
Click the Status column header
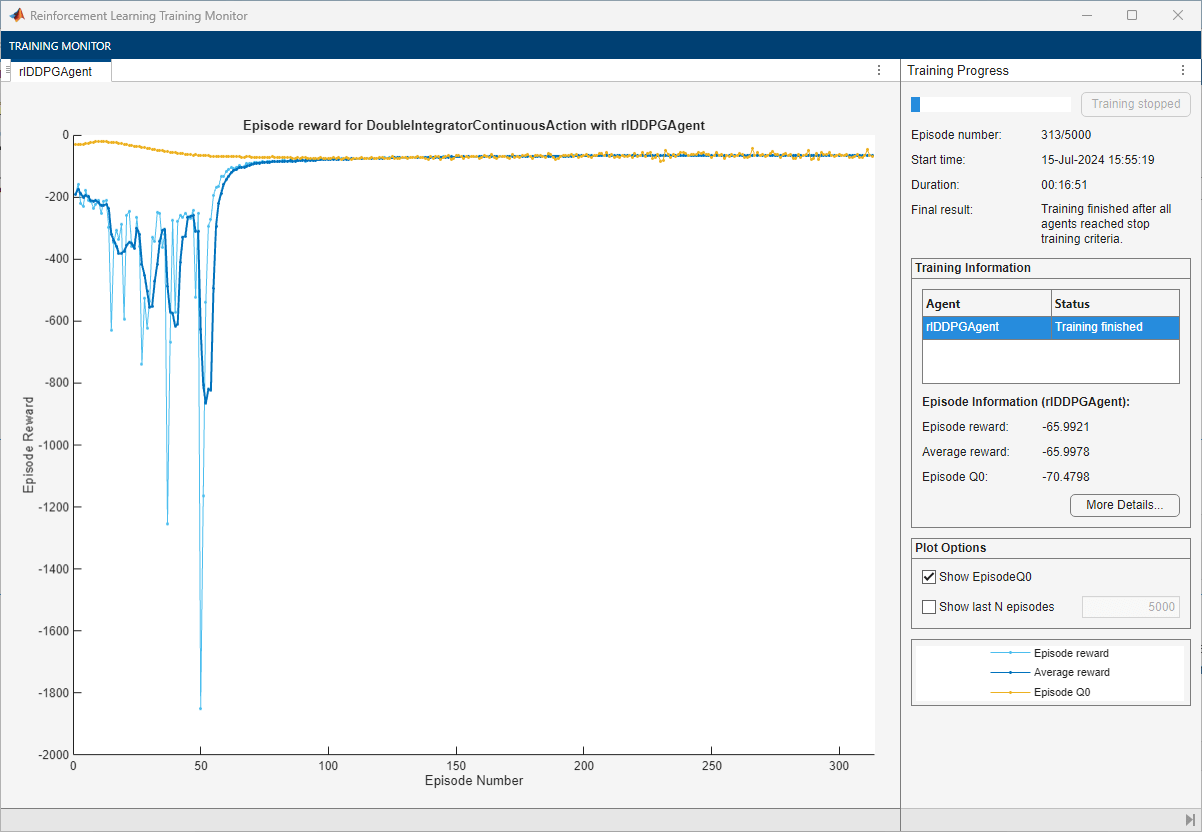[x=1114, y=303]
